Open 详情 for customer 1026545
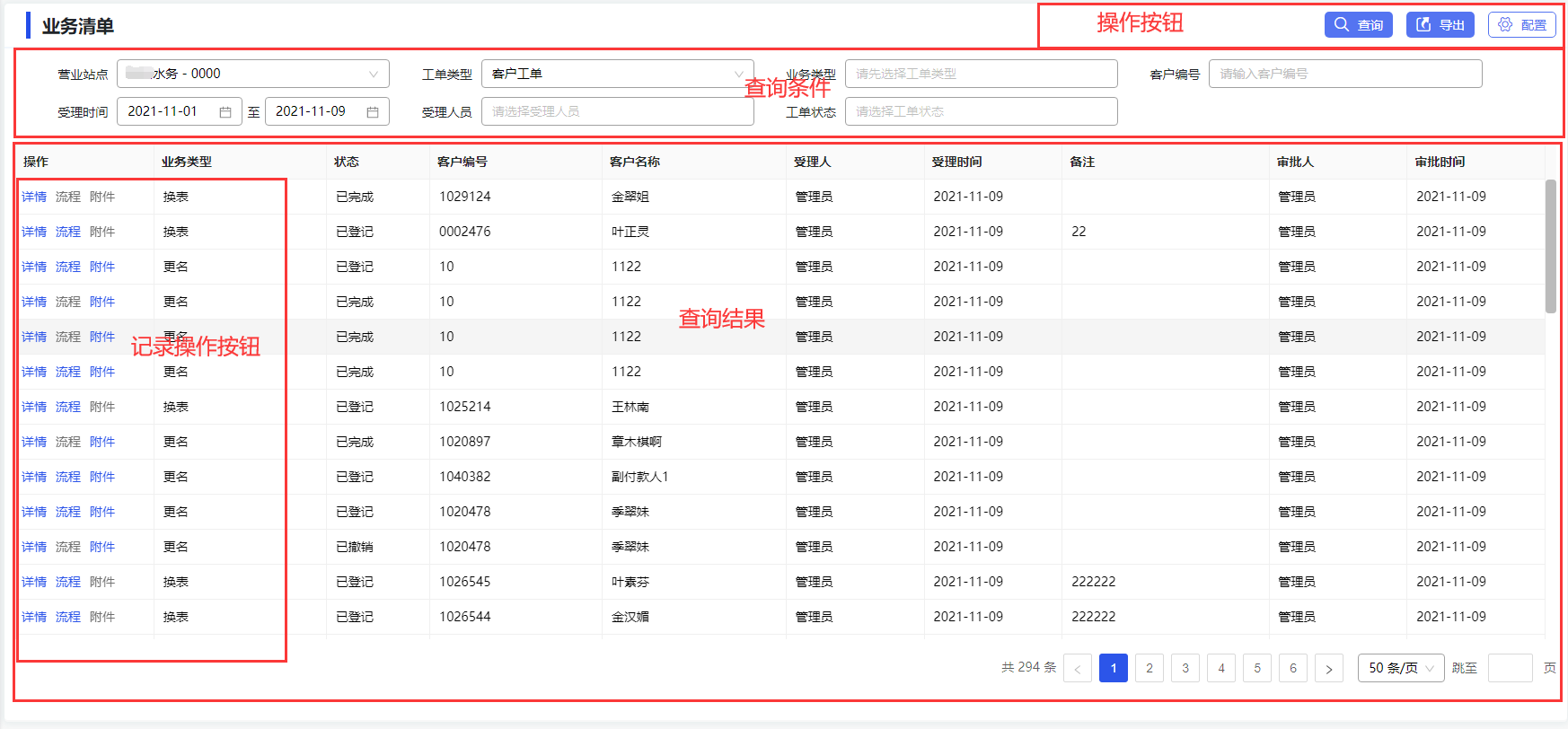This screenshot has height=729, width=1568. click(34, 582)
